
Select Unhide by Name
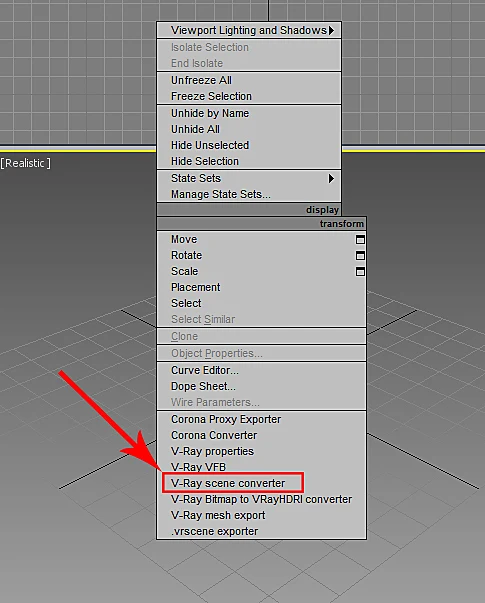point(210,113)
